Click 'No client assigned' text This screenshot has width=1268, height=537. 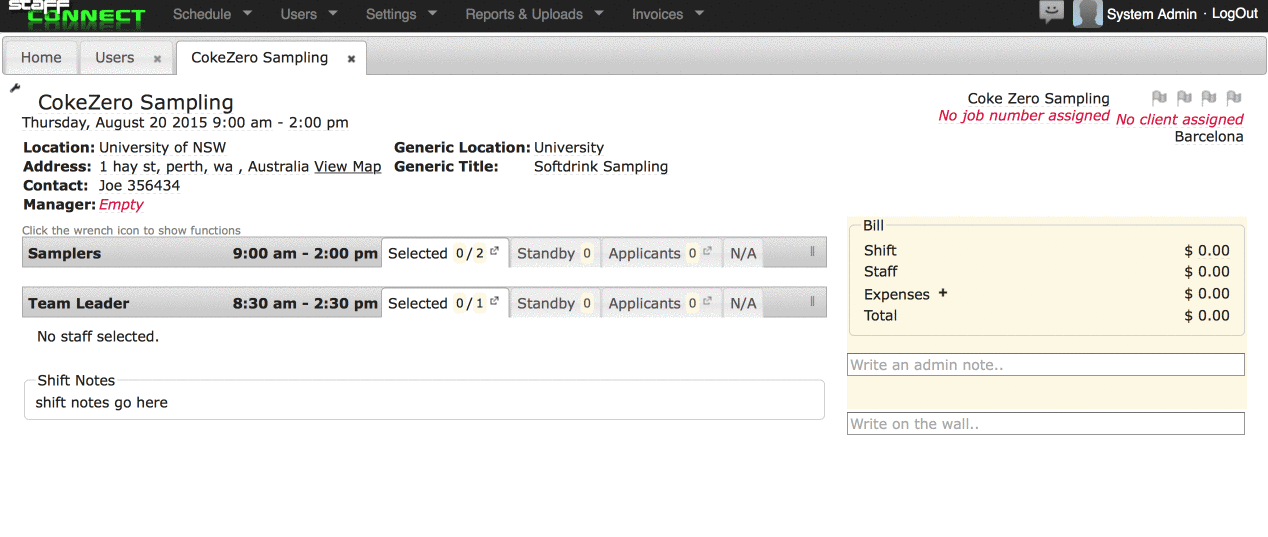click(1180, 119)
